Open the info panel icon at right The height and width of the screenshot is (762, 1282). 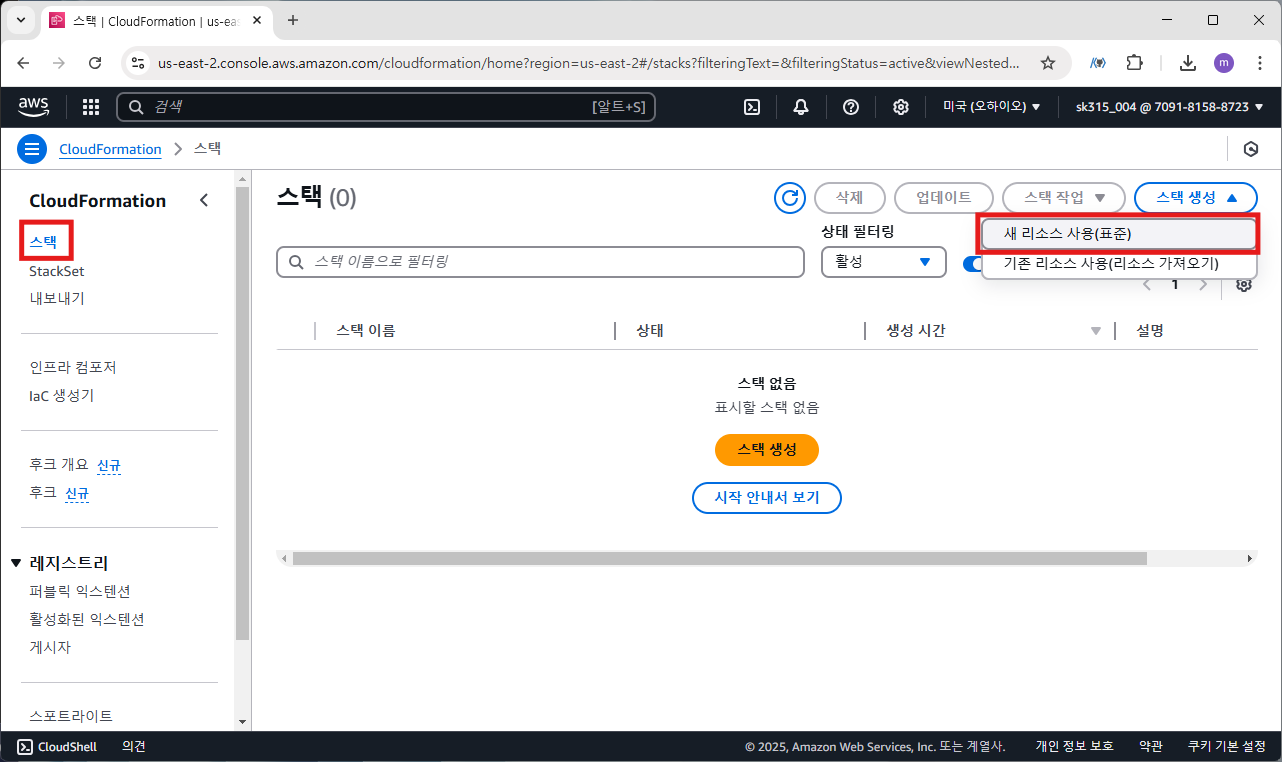1250,149
